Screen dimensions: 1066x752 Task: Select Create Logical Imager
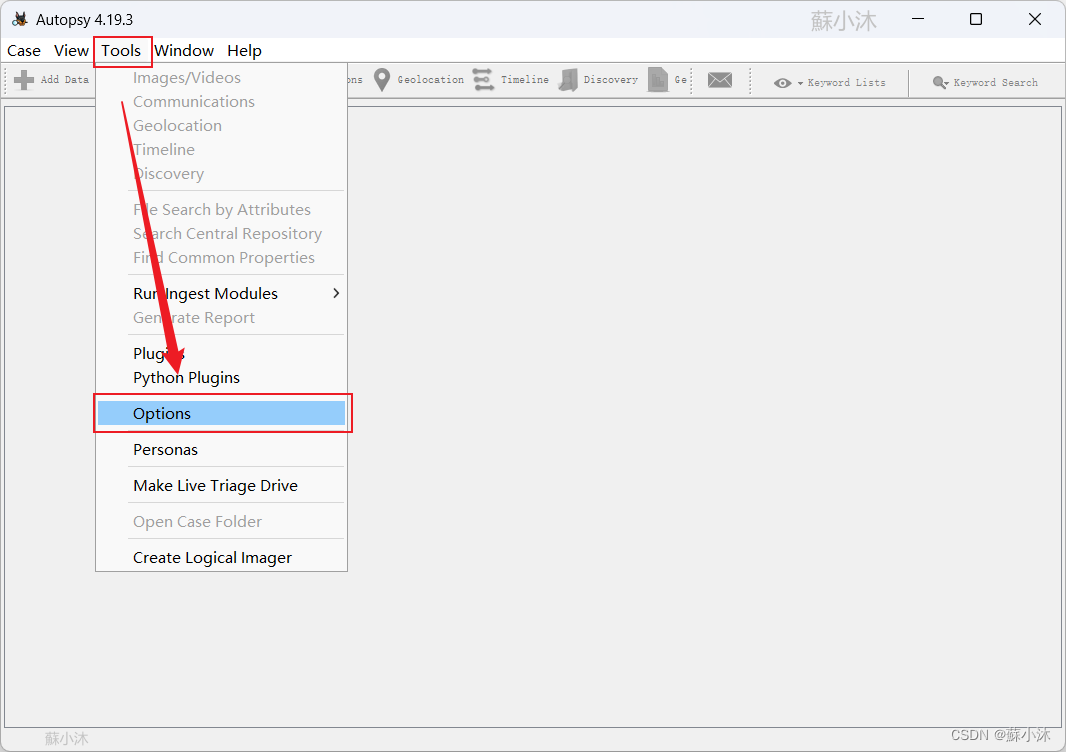pos(222,558)
